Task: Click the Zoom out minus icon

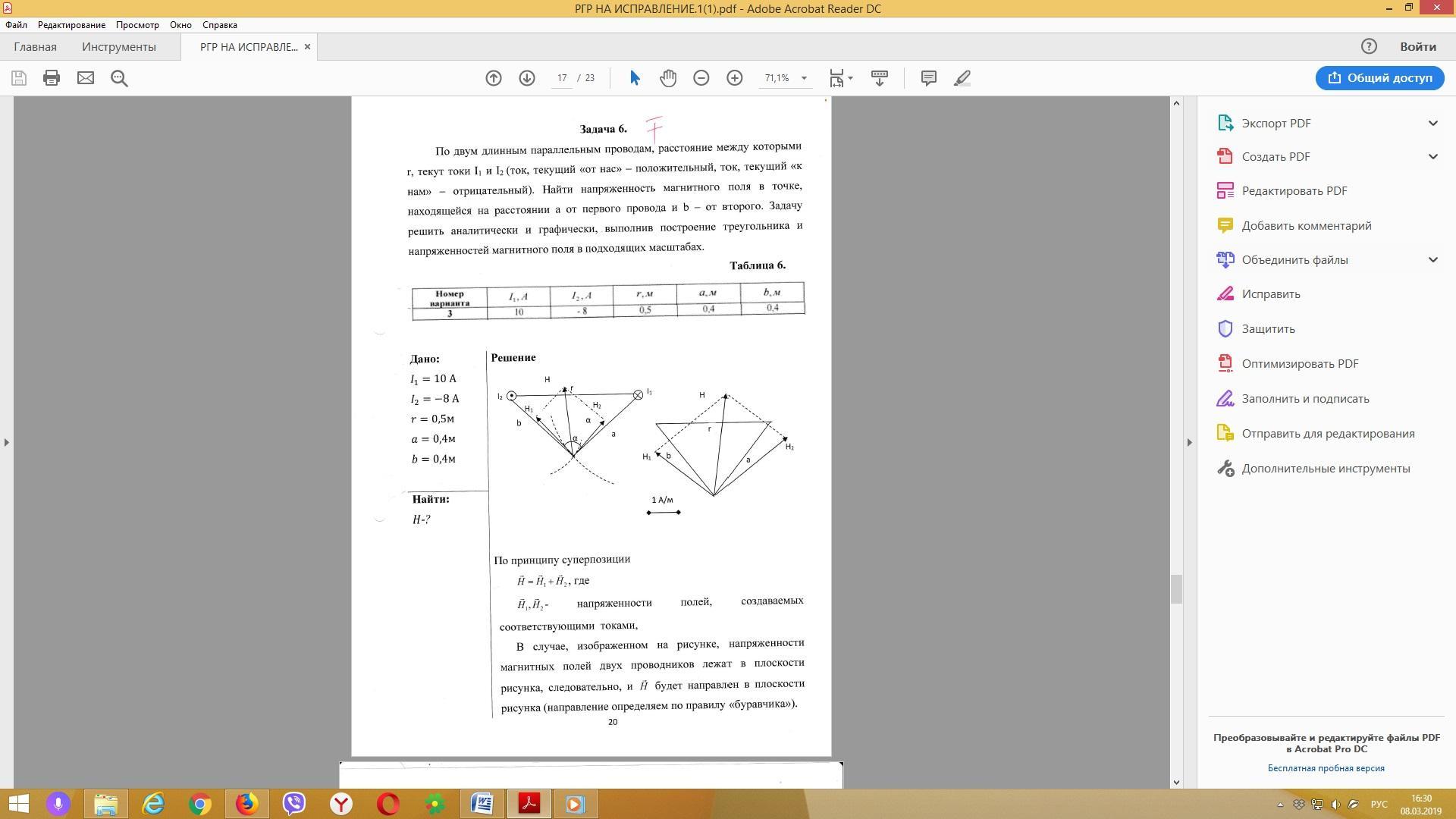Action: (701, 78)
